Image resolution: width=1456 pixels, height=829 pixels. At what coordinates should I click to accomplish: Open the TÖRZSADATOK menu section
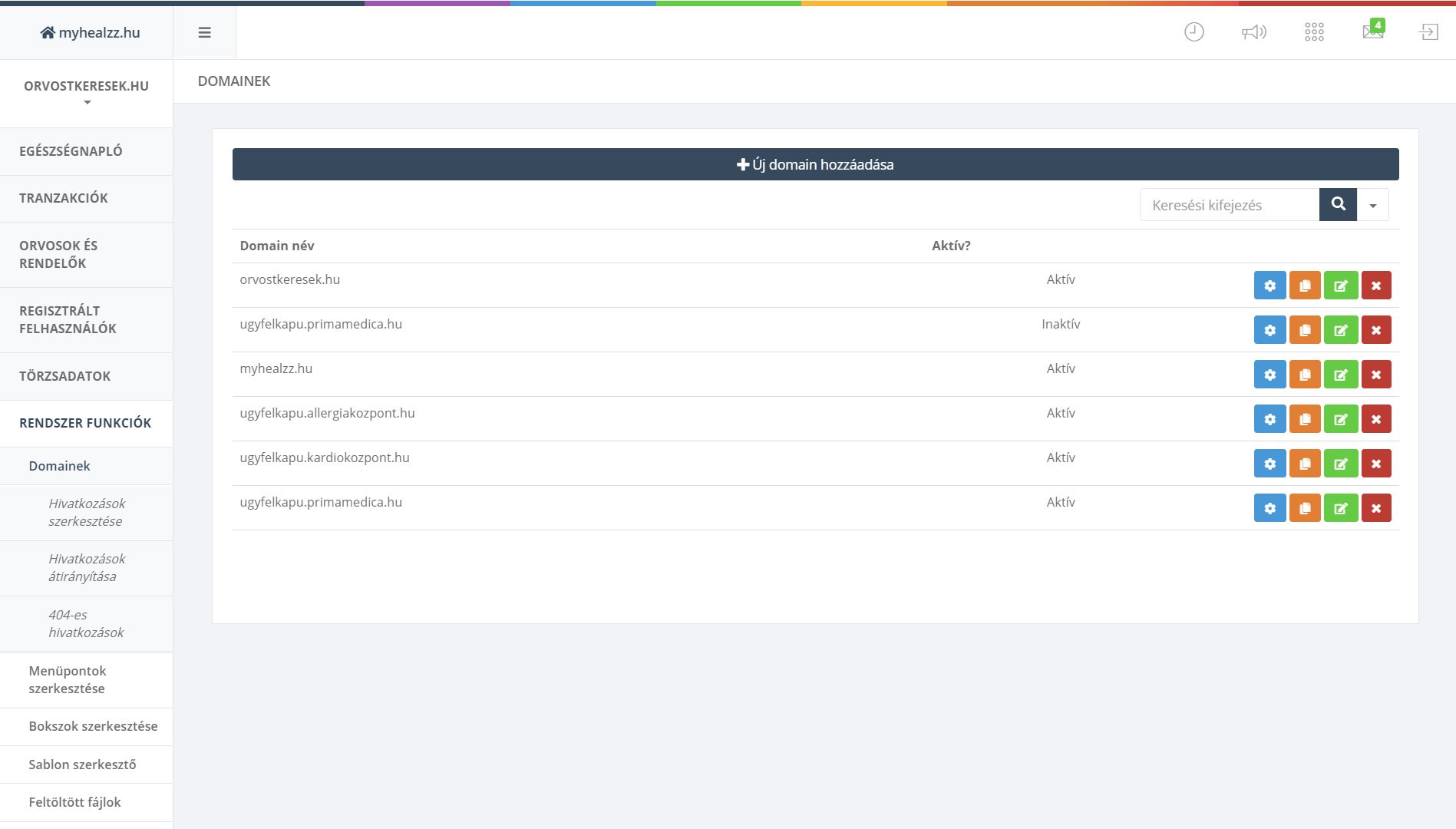[86, 376]
